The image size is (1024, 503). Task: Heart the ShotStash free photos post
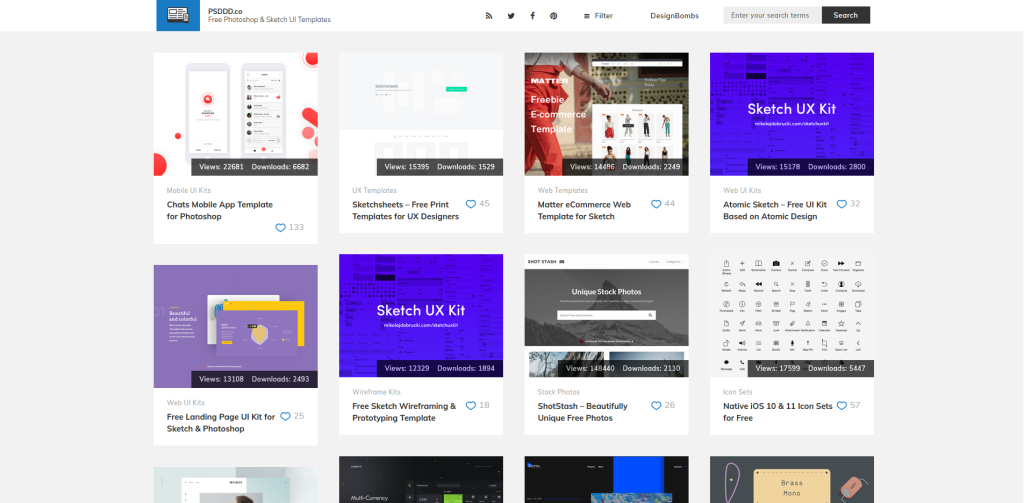click(656, 406)
